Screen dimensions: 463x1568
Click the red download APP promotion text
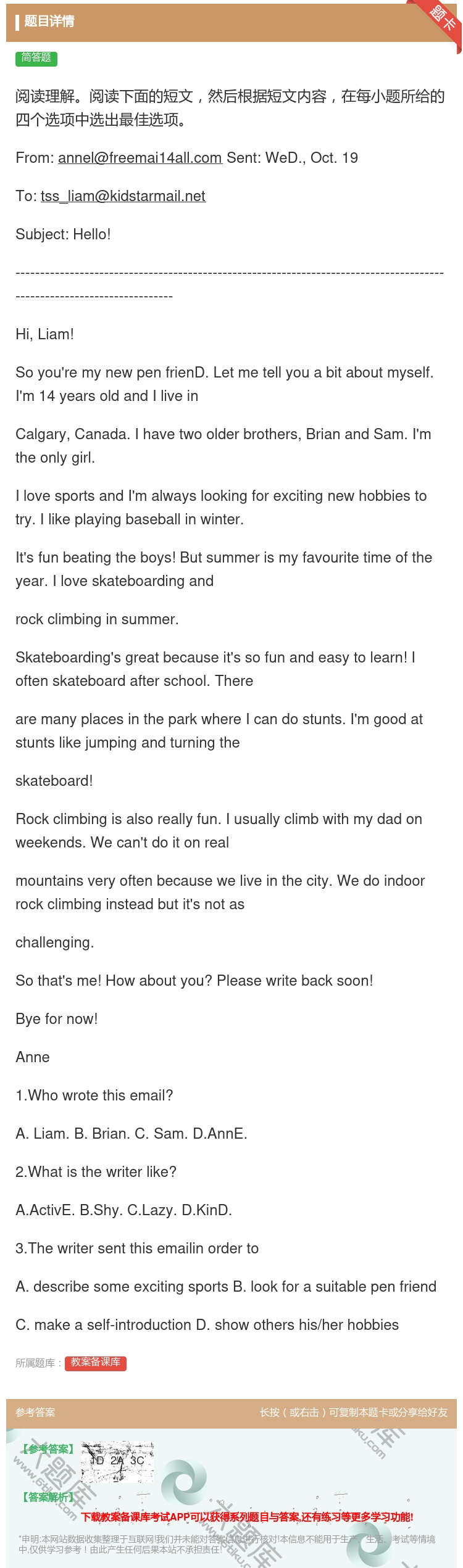click(x=247, y=1516)
